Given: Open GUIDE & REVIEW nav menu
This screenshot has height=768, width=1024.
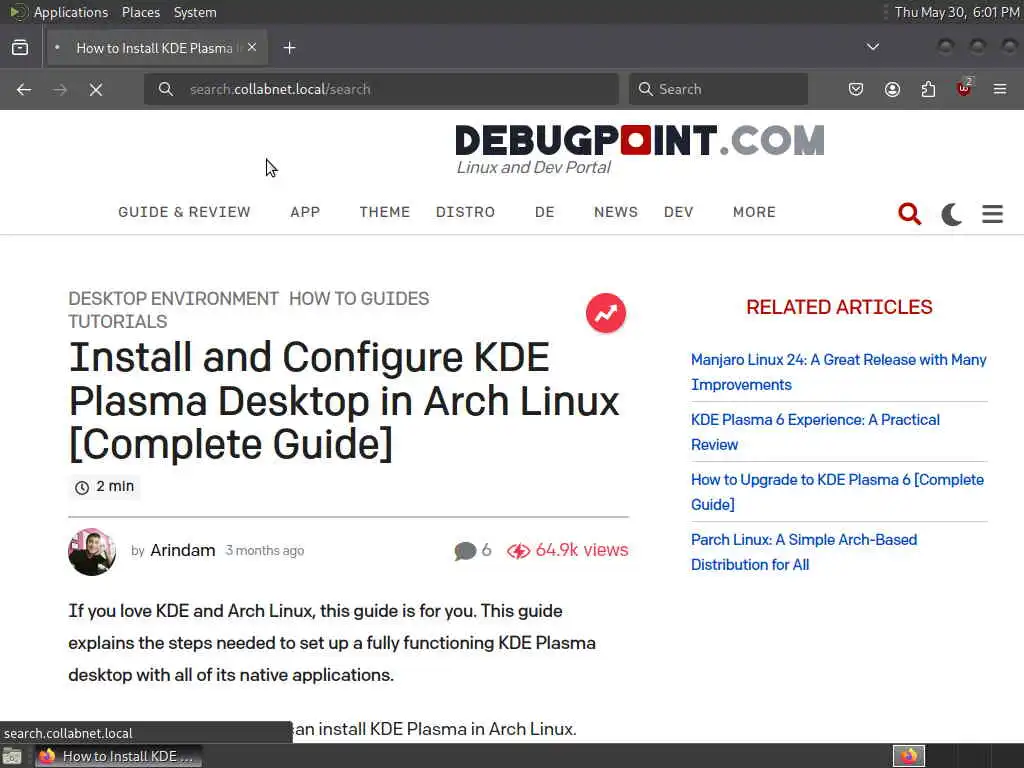Looking at the screenshot, I should [184, 212].
